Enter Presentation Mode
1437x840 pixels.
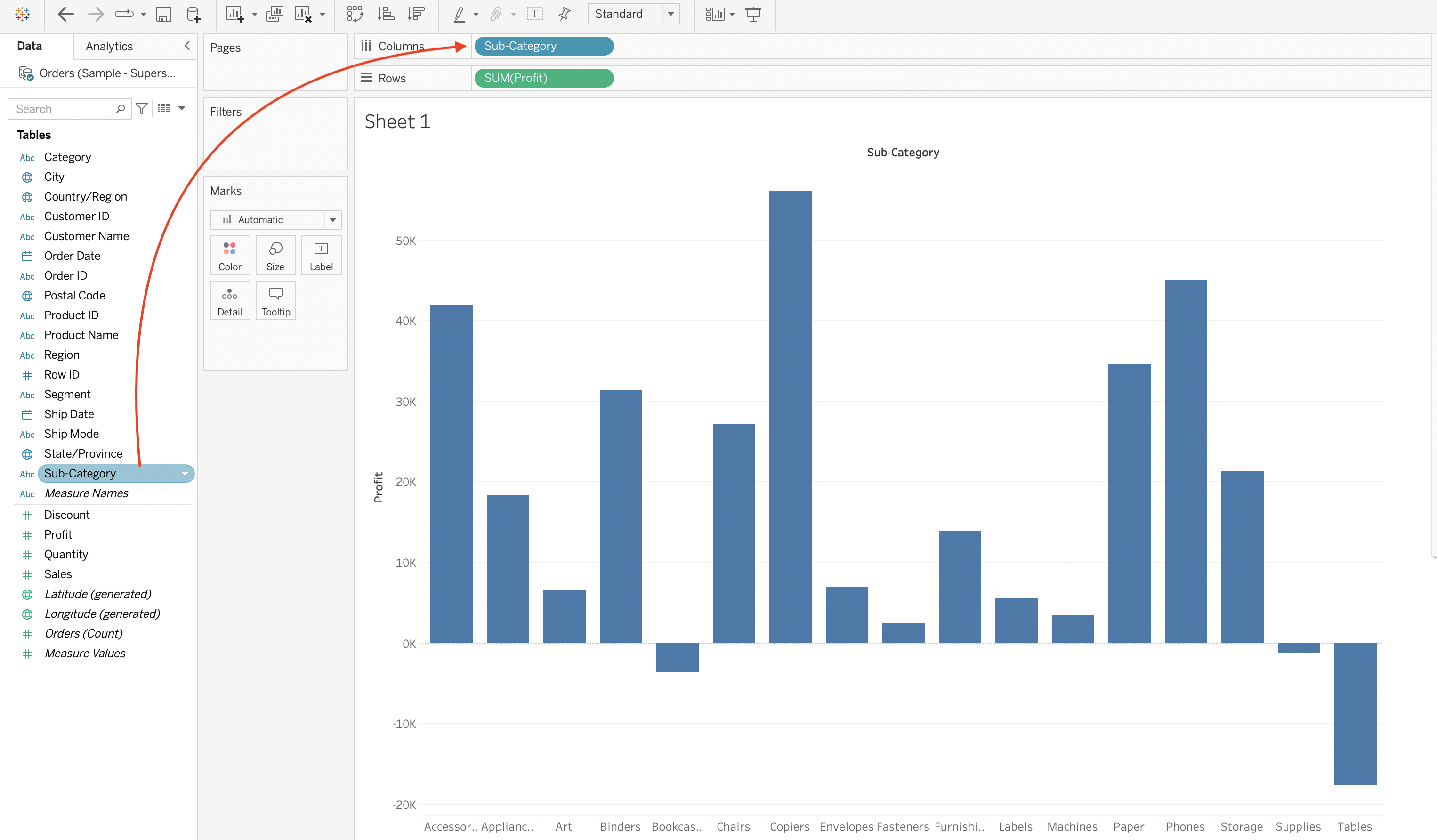point(753,14)
